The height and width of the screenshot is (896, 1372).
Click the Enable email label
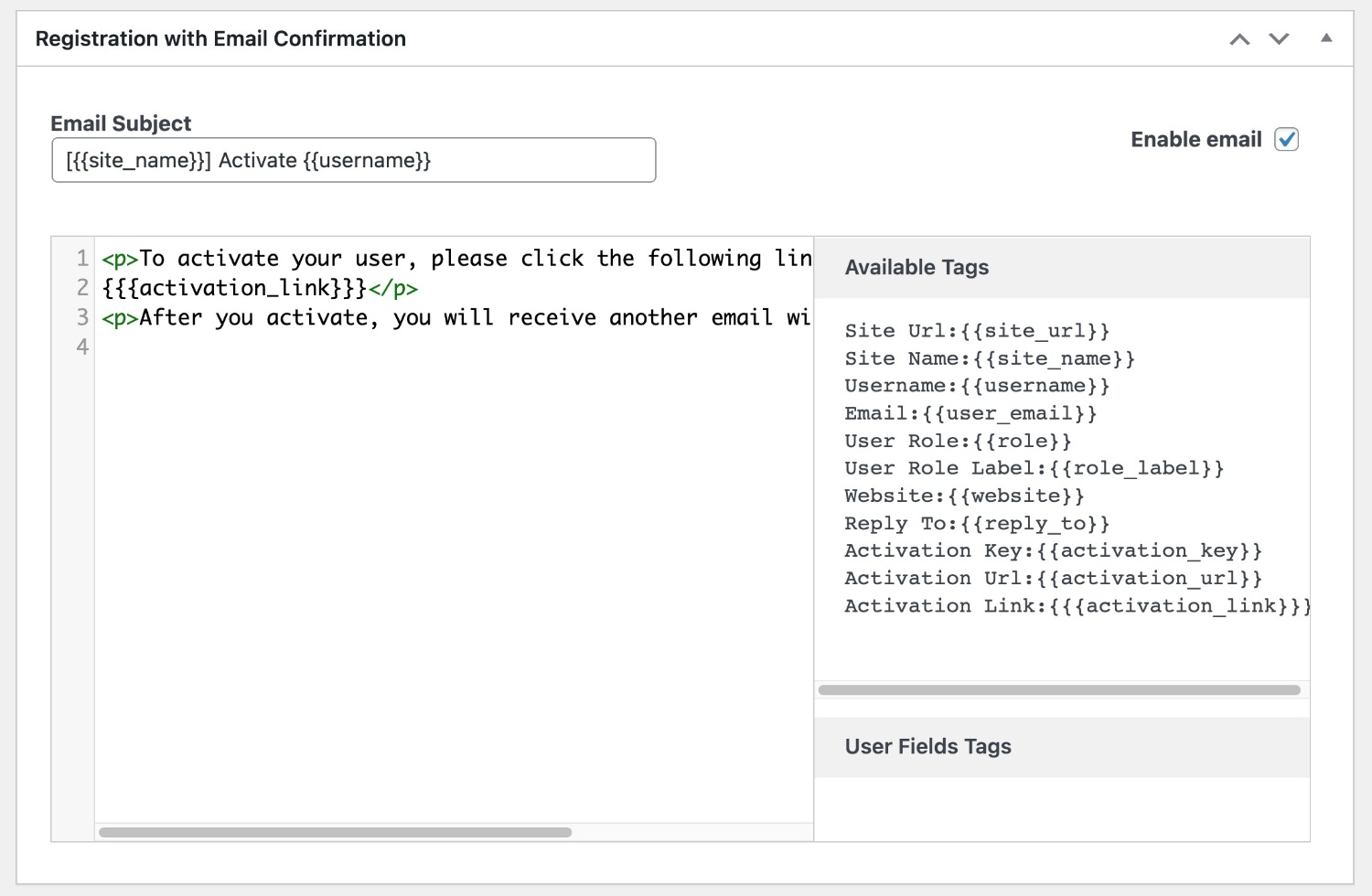pos(1196,139)
